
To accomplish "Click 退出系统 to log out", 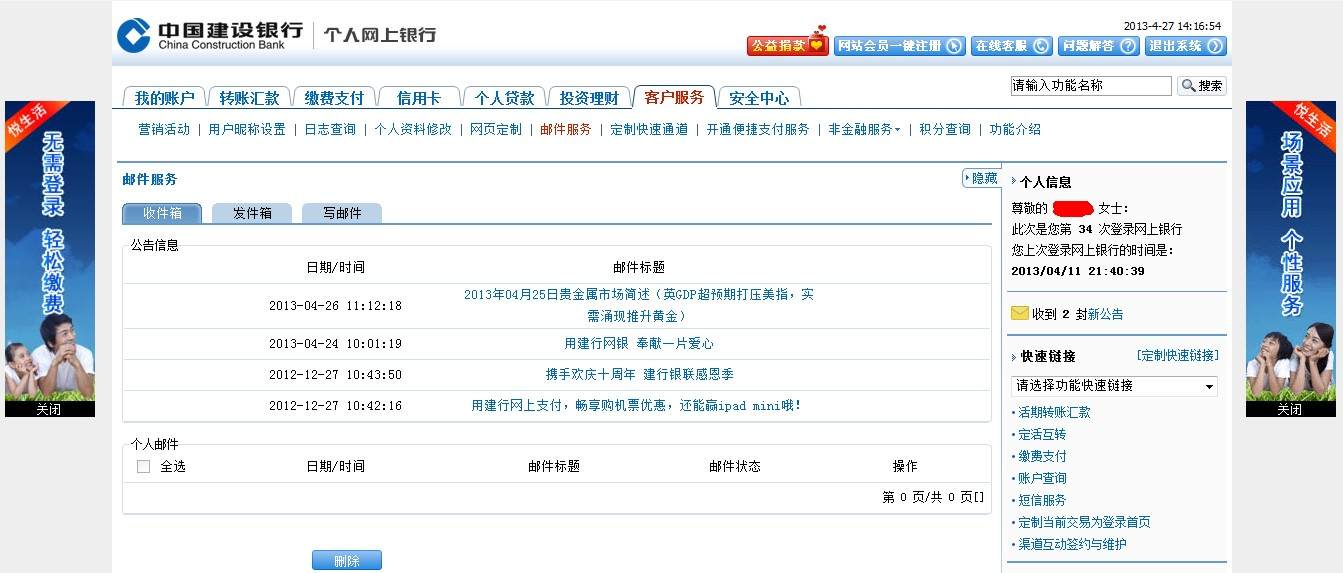I will 1185,45.
